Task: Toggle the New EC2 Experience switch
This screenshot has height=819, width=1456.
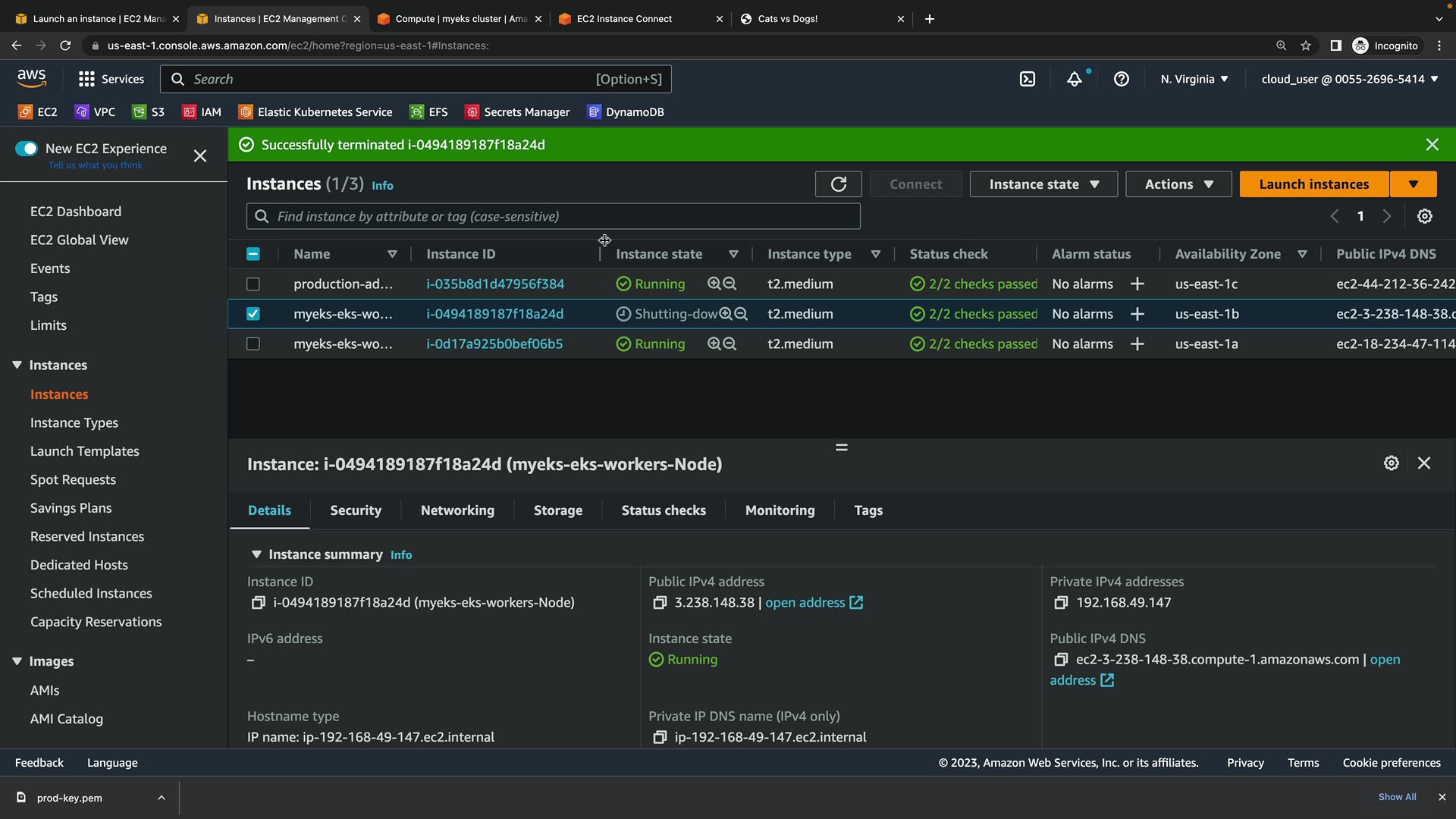Action: point(27,149)
